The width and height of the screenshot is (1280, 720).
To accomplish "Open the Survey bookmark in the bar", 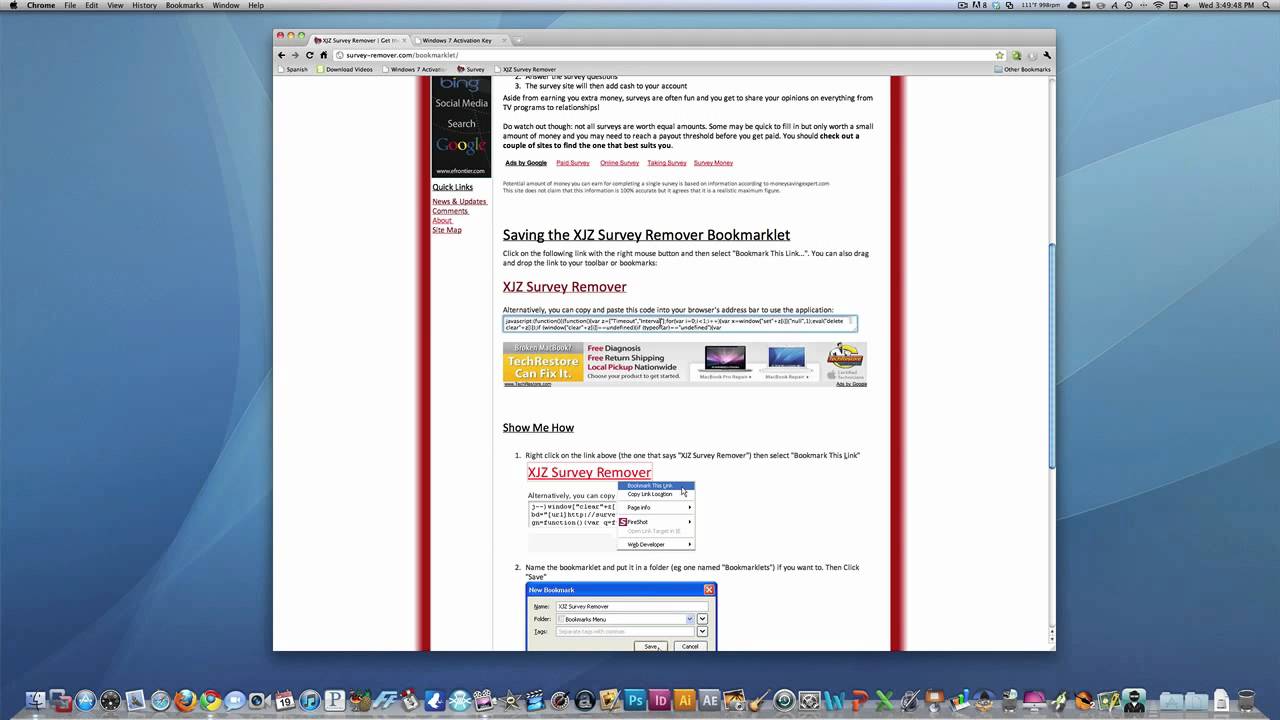I will 470,69.
